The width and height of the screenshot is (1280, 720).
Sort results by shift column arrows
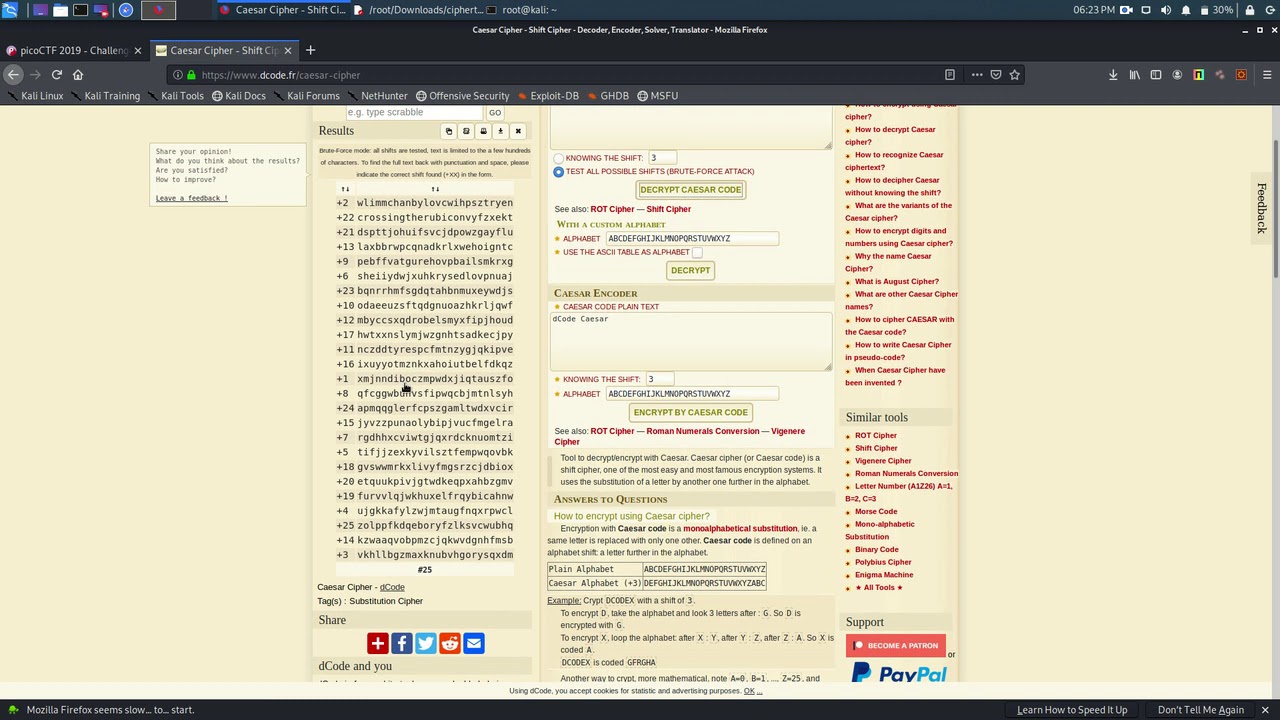click(345, 189)
